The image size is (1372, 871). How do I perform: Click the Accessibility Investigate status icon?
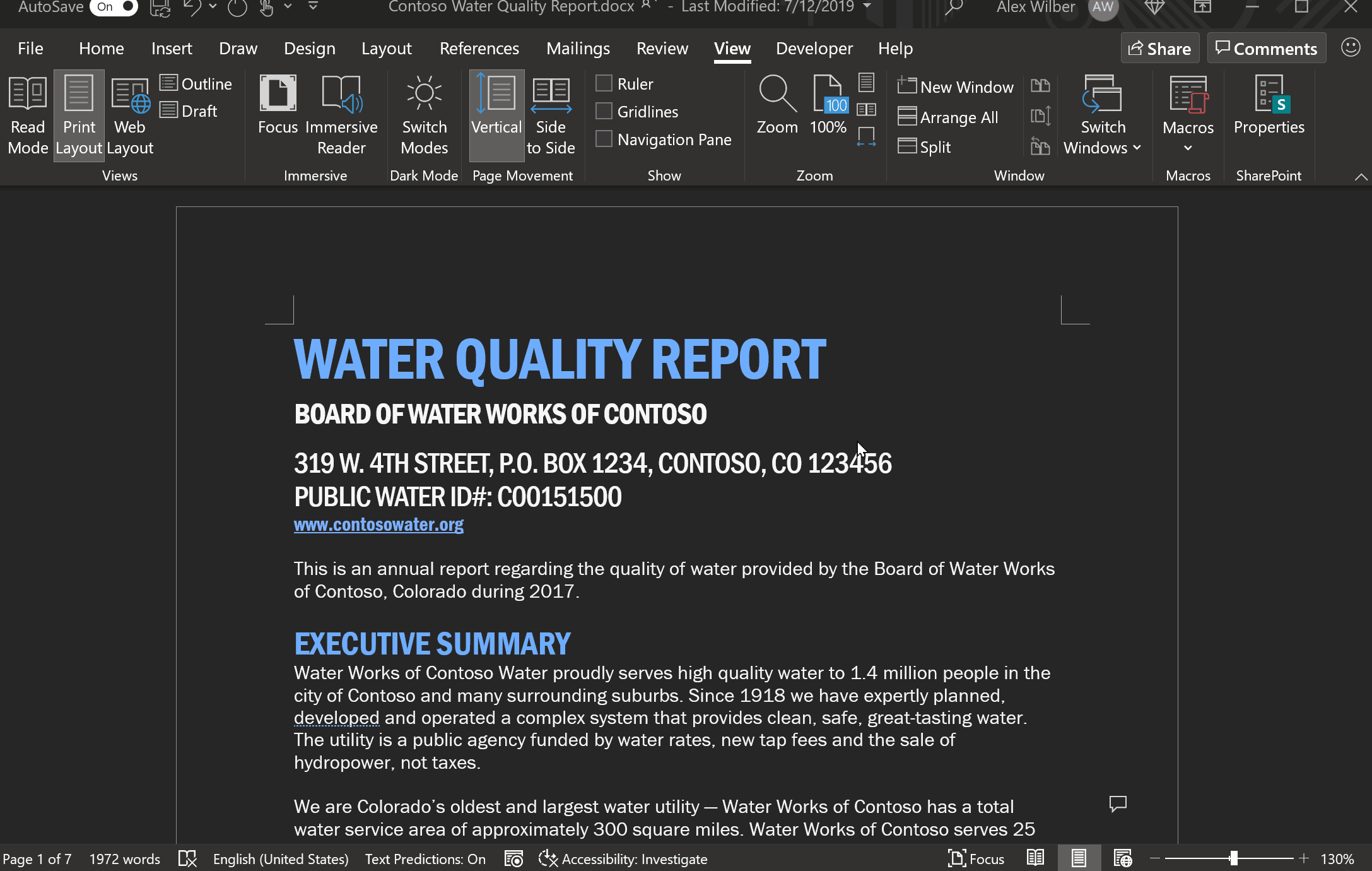coord(547,858)
